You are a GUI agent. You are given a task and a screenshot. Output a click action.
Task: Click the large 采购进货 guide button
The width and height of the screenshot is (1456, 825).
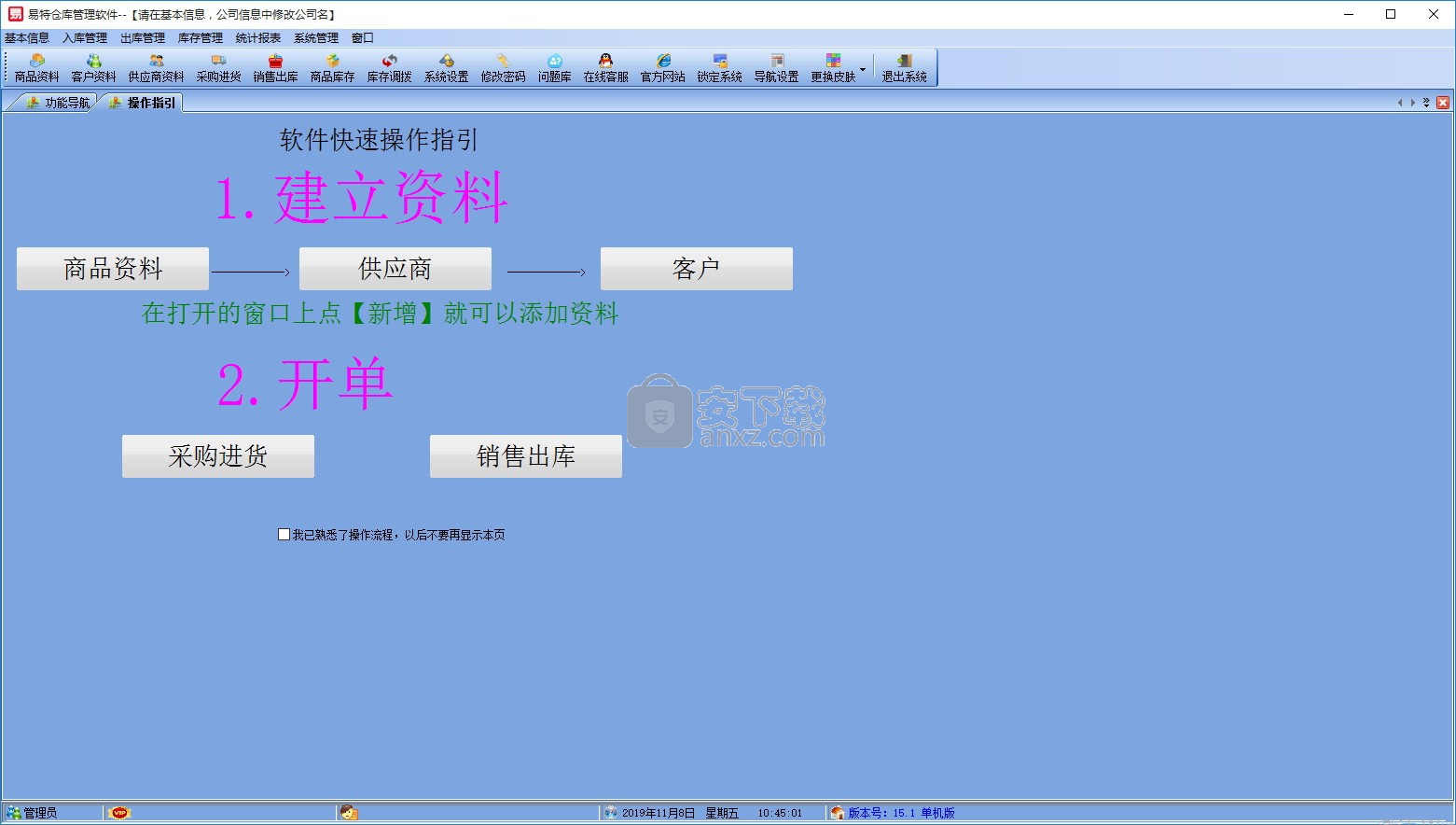(218, 456)
